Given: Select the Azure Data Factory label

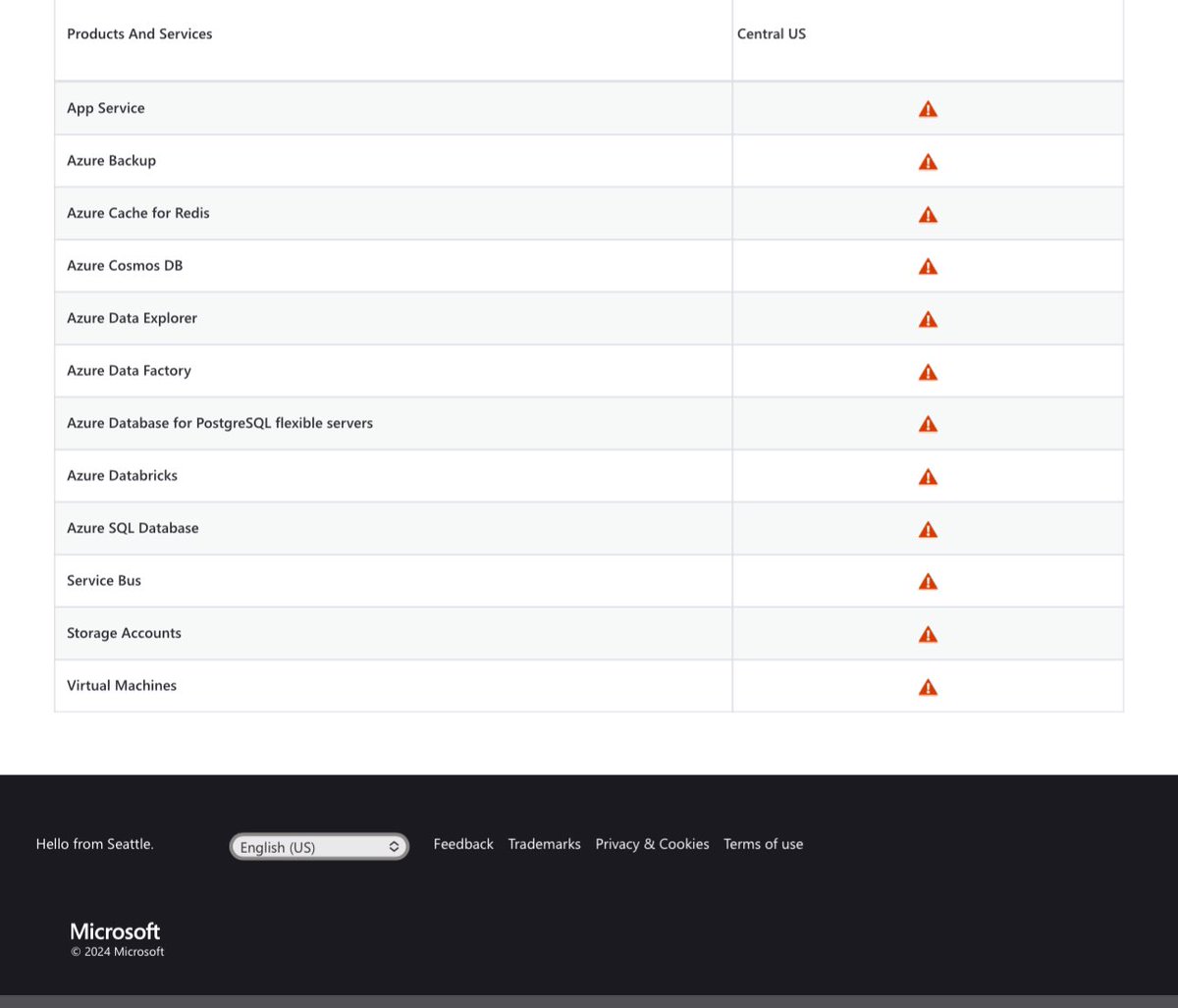Looking at the screenshot, I should pyautogui.click(x=129, y=371).
